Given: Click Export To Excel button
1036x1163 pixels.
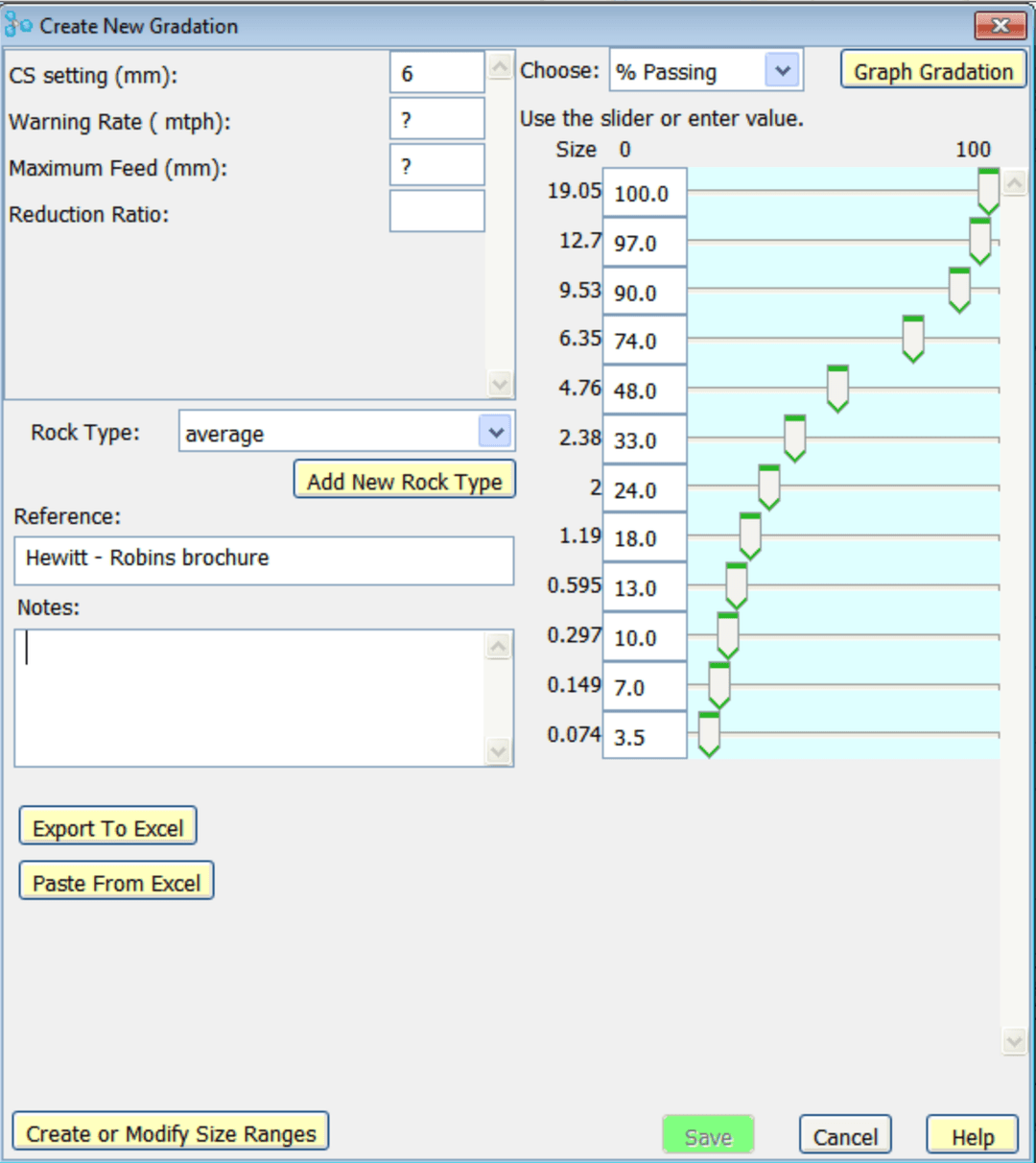Looking at the screenshot, I should pos(107,827).
